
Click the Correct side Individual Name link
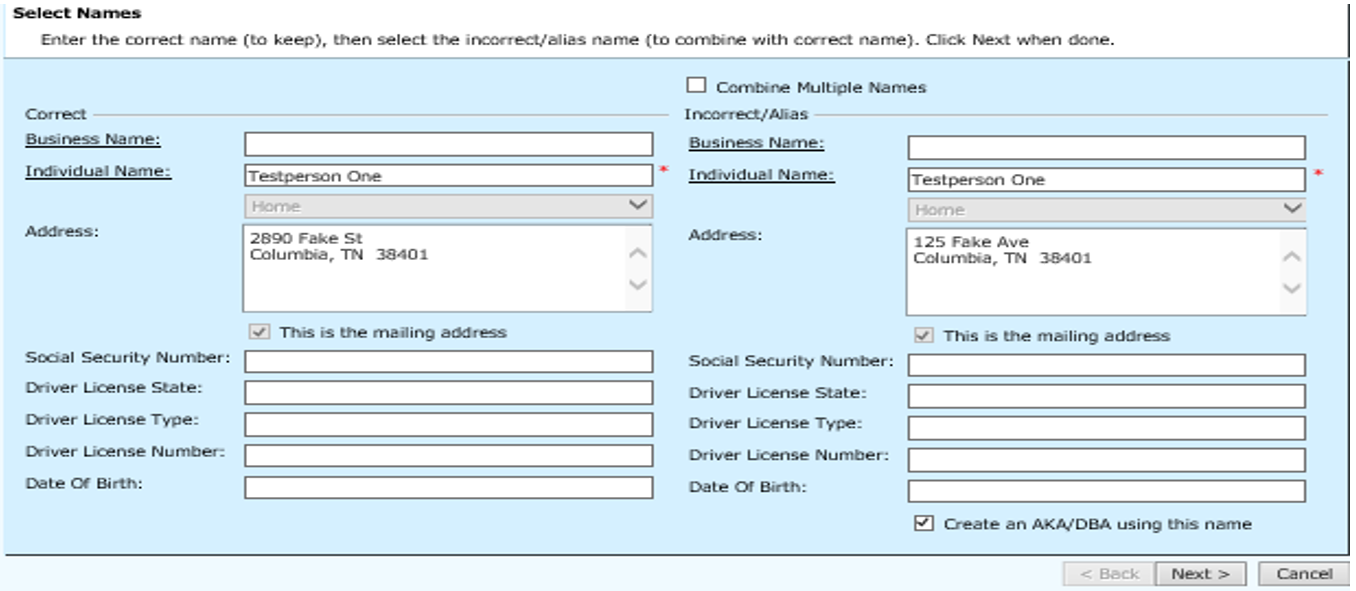click(x=98, y=171)
